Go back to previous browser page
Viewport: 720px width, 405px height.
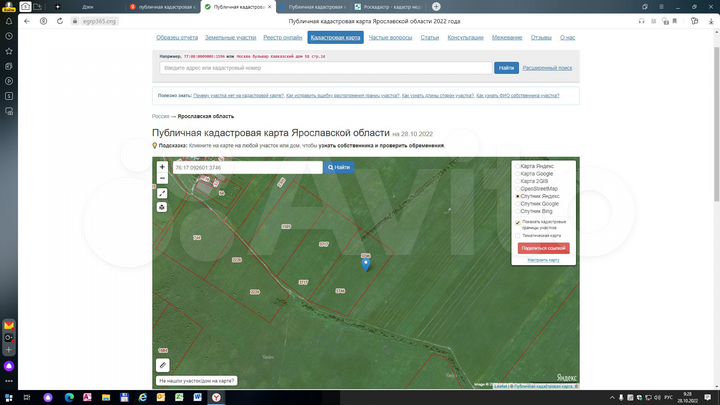tap(27, 21)
